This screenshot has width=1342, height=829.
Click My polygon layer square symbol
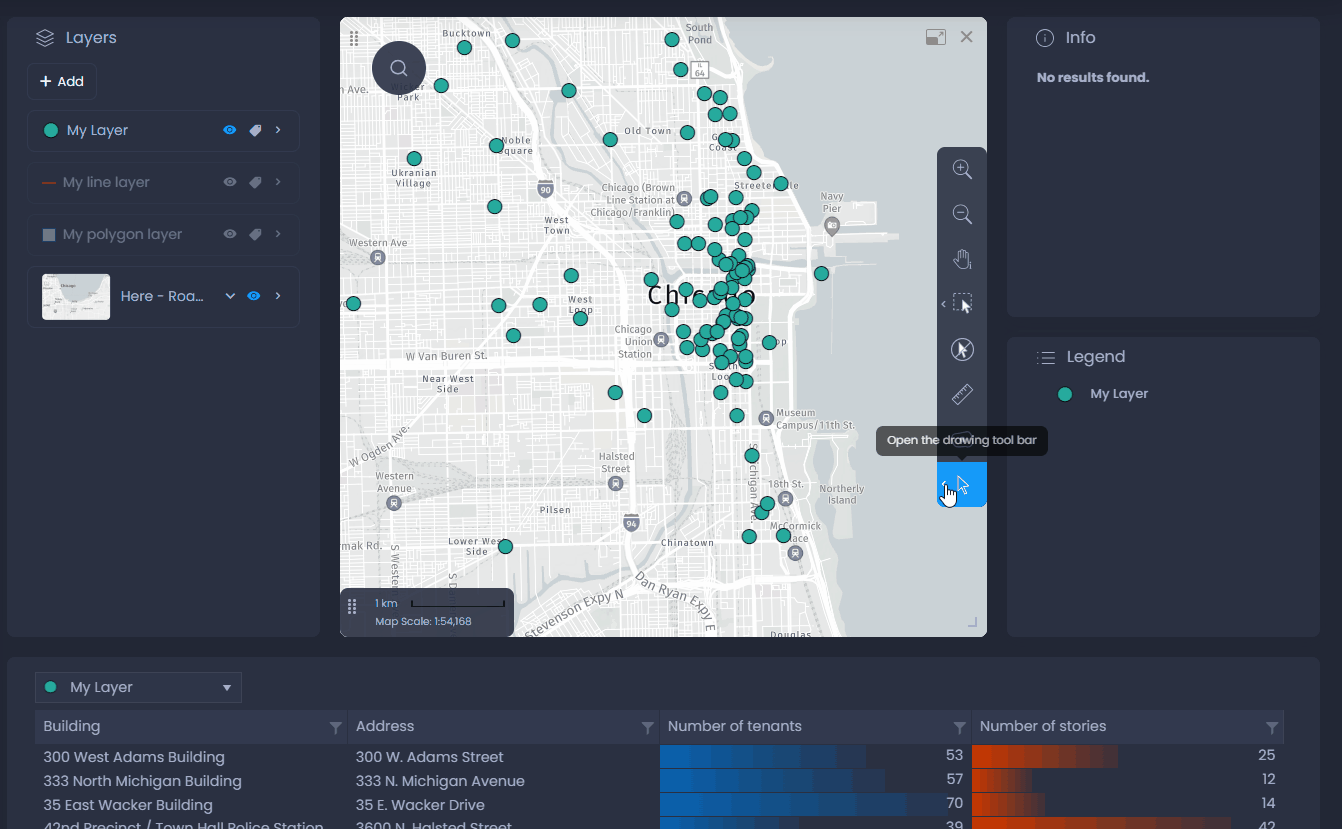(x=49, y=235)
